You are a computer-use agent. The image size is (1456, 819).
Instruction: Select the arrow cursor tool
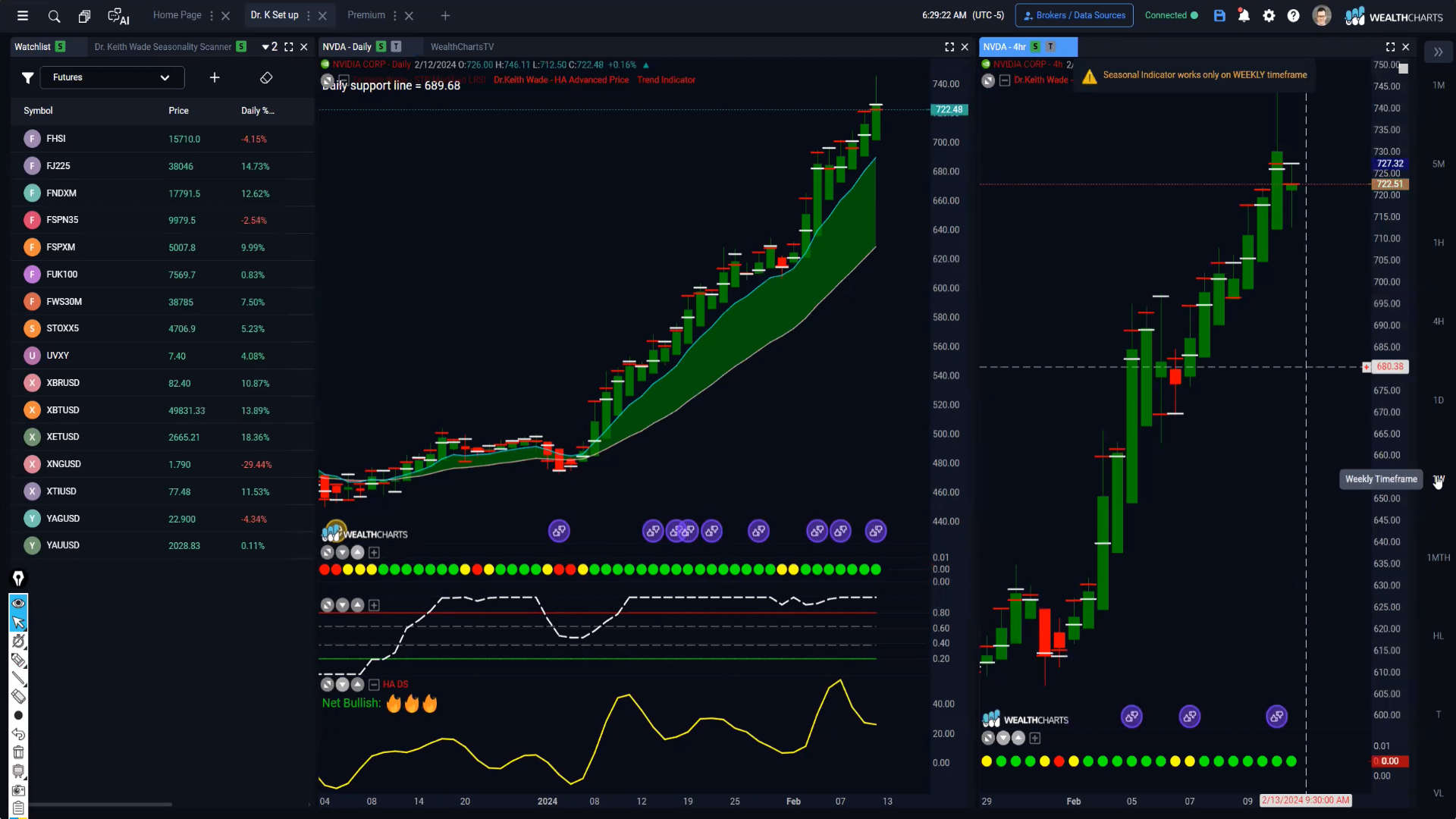[x=18, y=623]
